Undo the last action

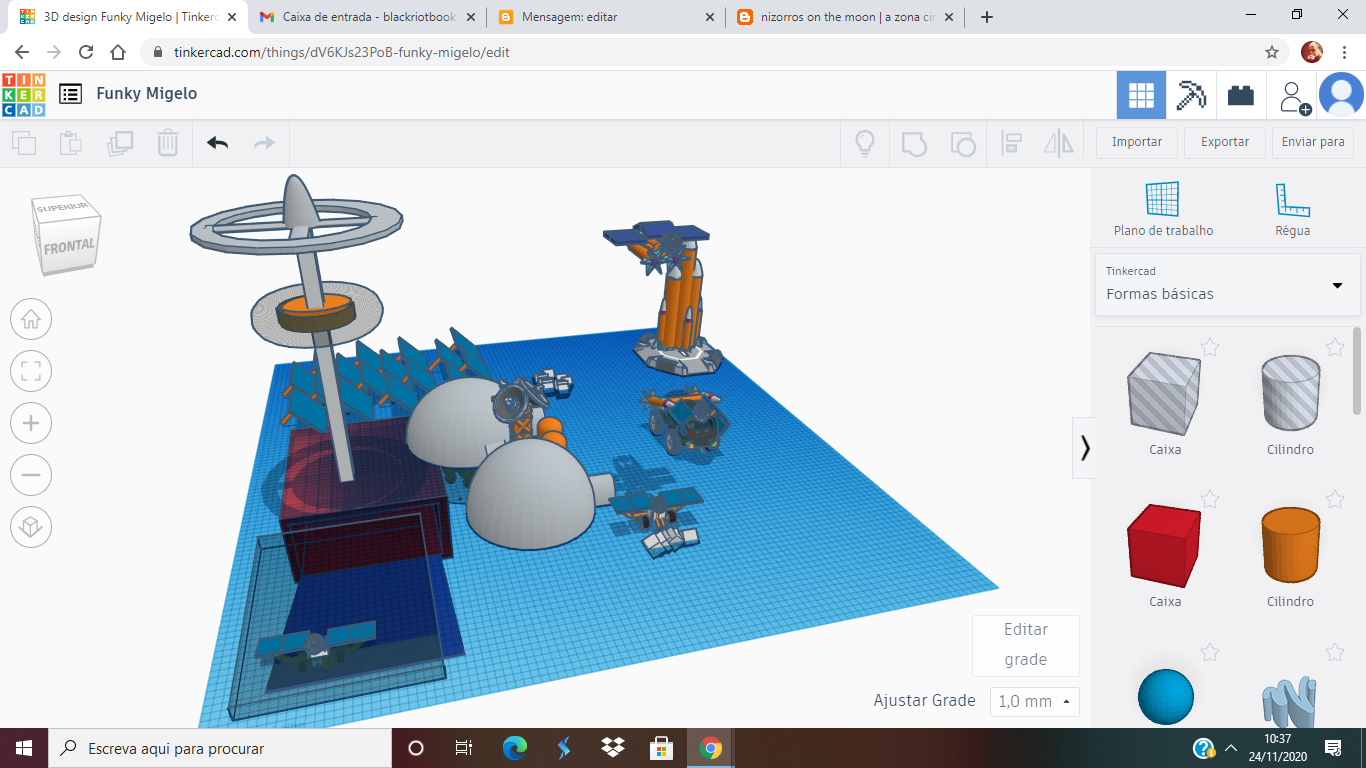click(x=218, y=143)
